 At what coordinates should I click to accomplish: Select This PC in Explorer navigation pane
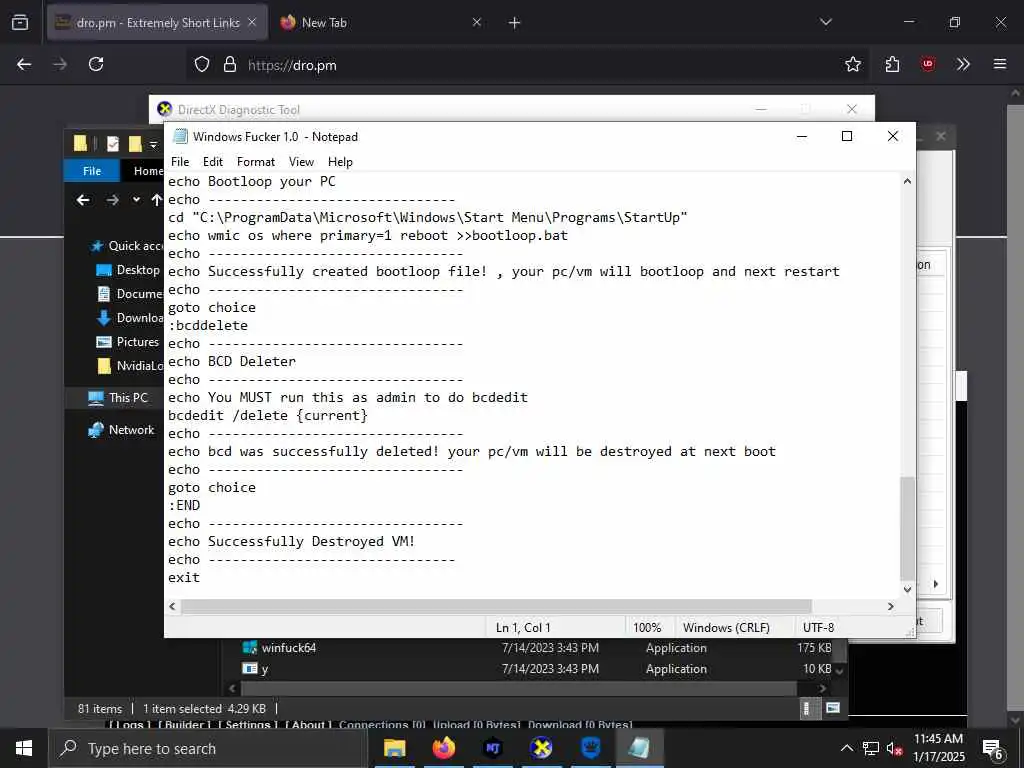point(118,398)
